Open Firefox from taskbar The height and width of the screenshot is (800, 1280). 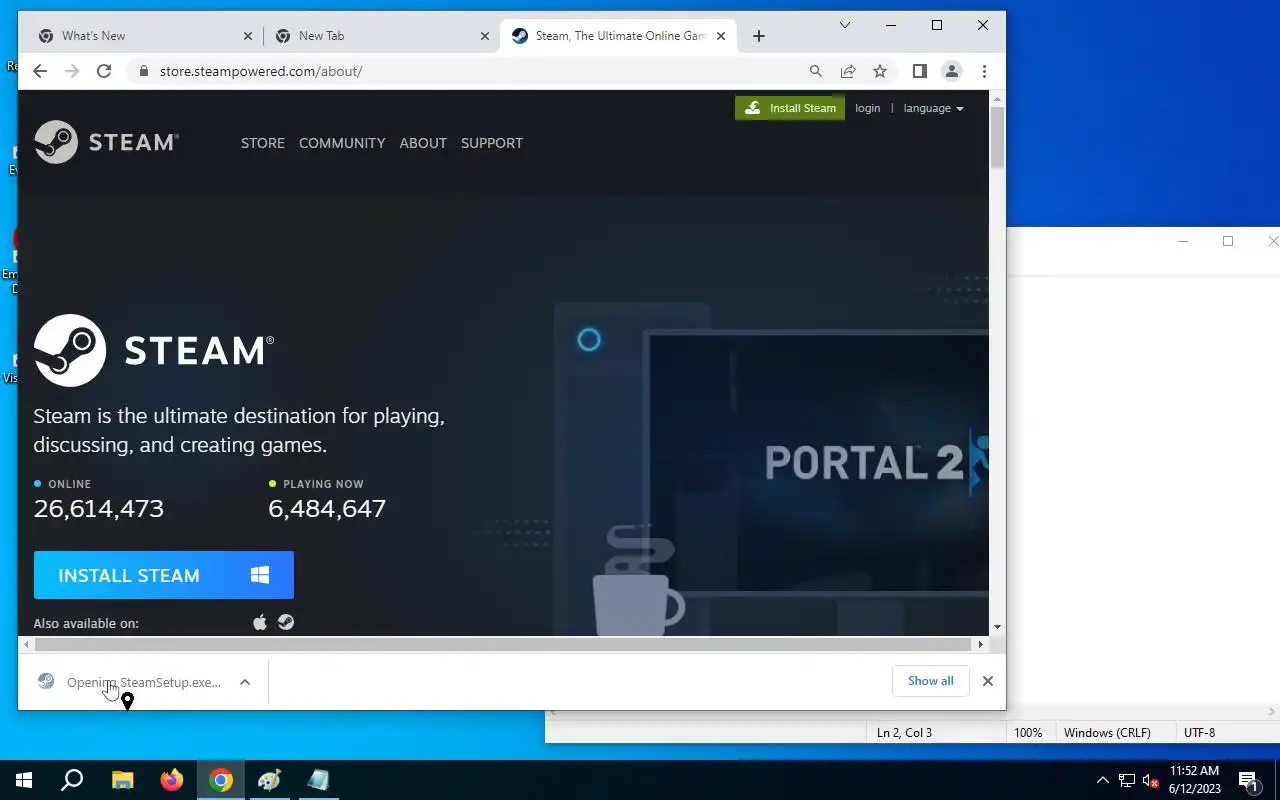coord(172,780)
